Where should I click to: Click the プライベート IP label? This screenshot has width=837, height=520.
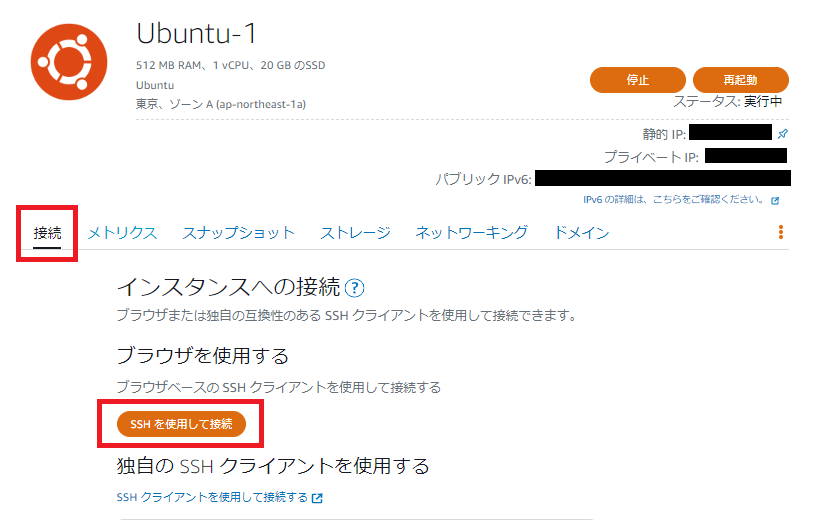tap(651, 157)
